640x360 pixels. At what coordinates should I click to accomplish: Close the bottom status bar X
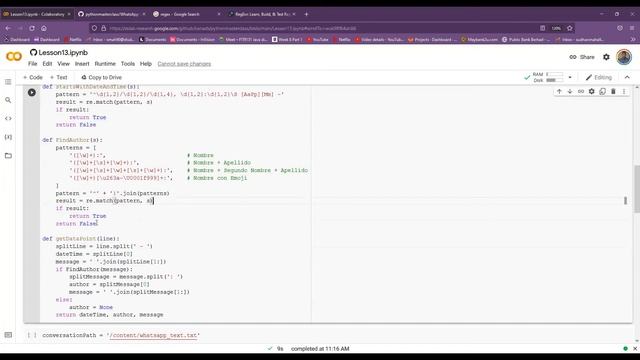[635, 349]
